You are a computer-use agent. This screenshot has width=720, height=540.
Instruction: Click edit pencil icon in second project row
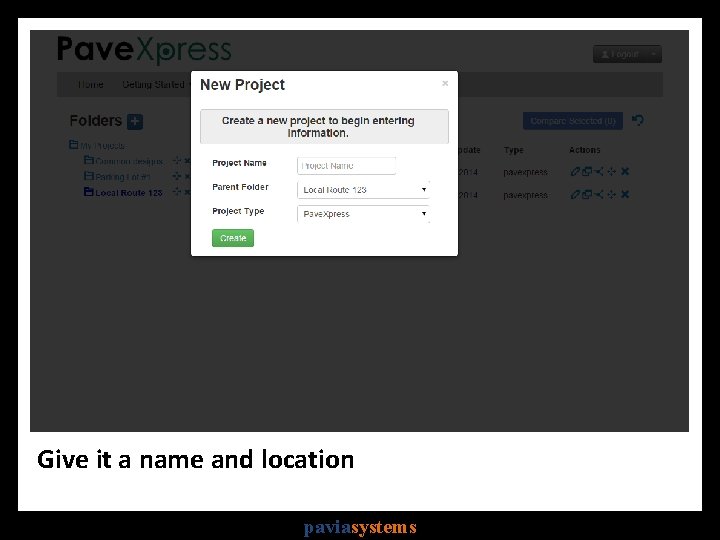click(x=575, y=195)
